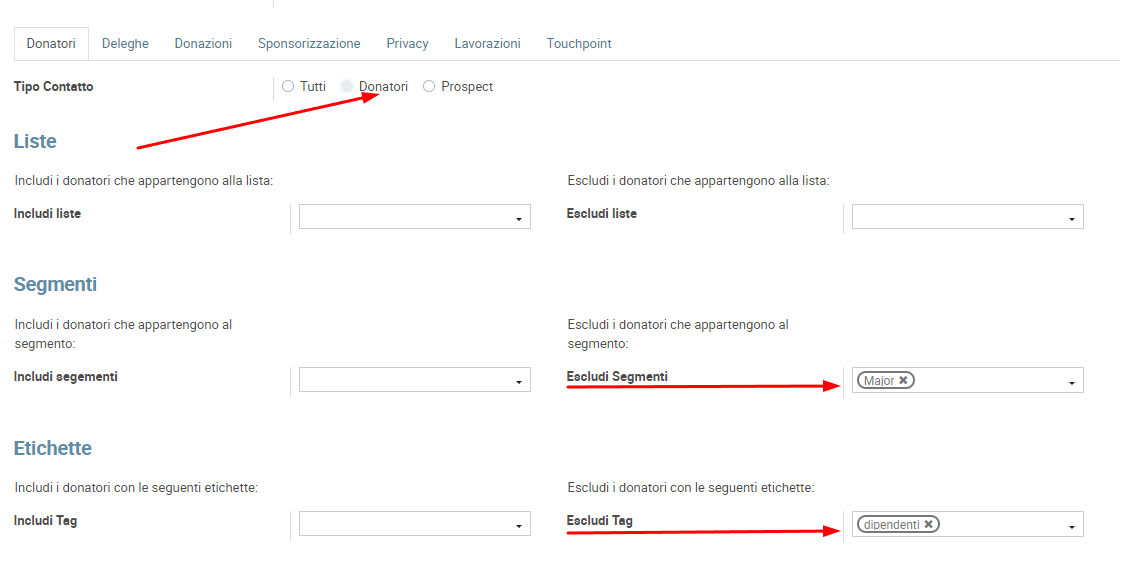
Task: Open the Includi segementi dropdown arrow
Action: 519,381
